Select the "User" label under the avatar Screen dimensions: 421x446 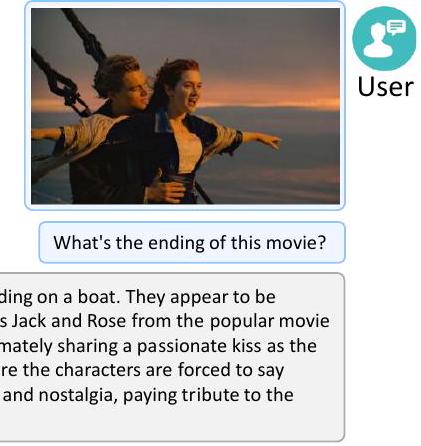click(386, 87)
